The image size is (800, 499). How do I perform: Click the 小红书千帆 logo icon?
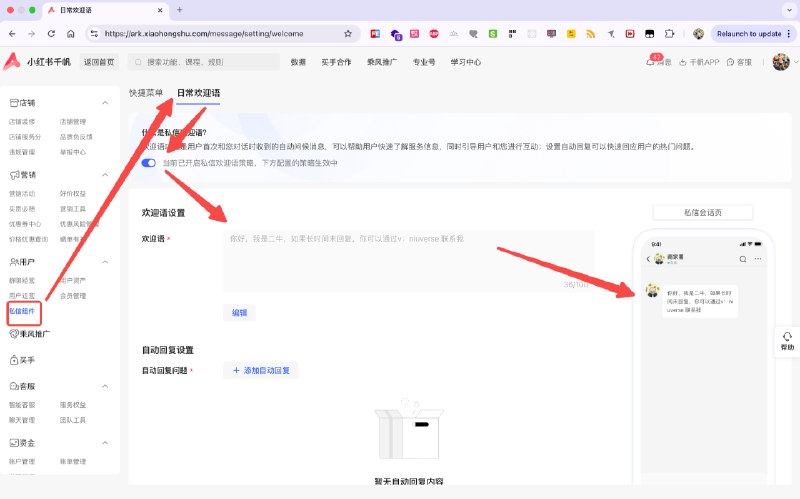click(x=12, y=61)
